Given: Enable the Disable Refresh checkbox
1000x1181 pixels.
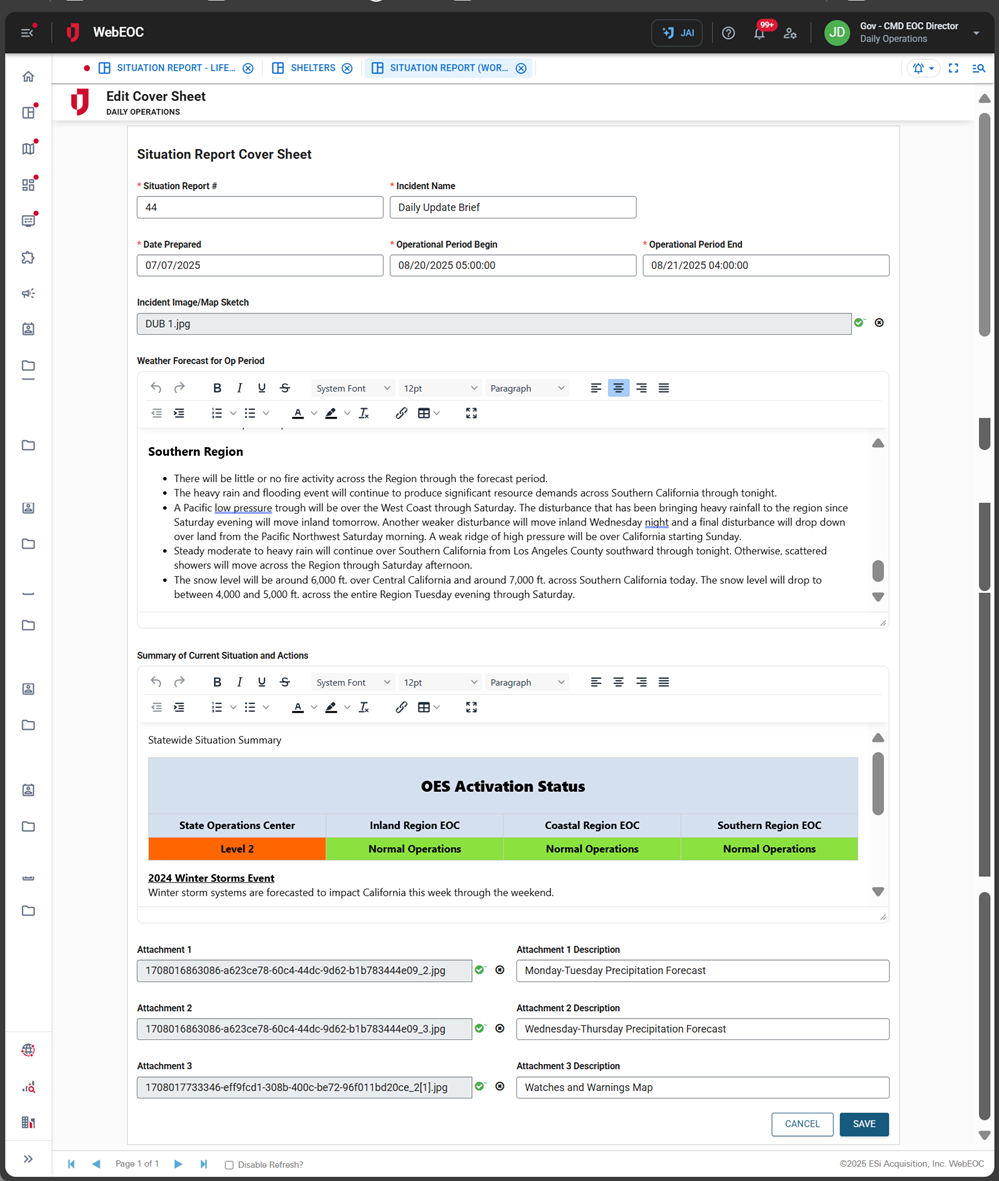Looking at the screenshot, I should (230, 1164).
